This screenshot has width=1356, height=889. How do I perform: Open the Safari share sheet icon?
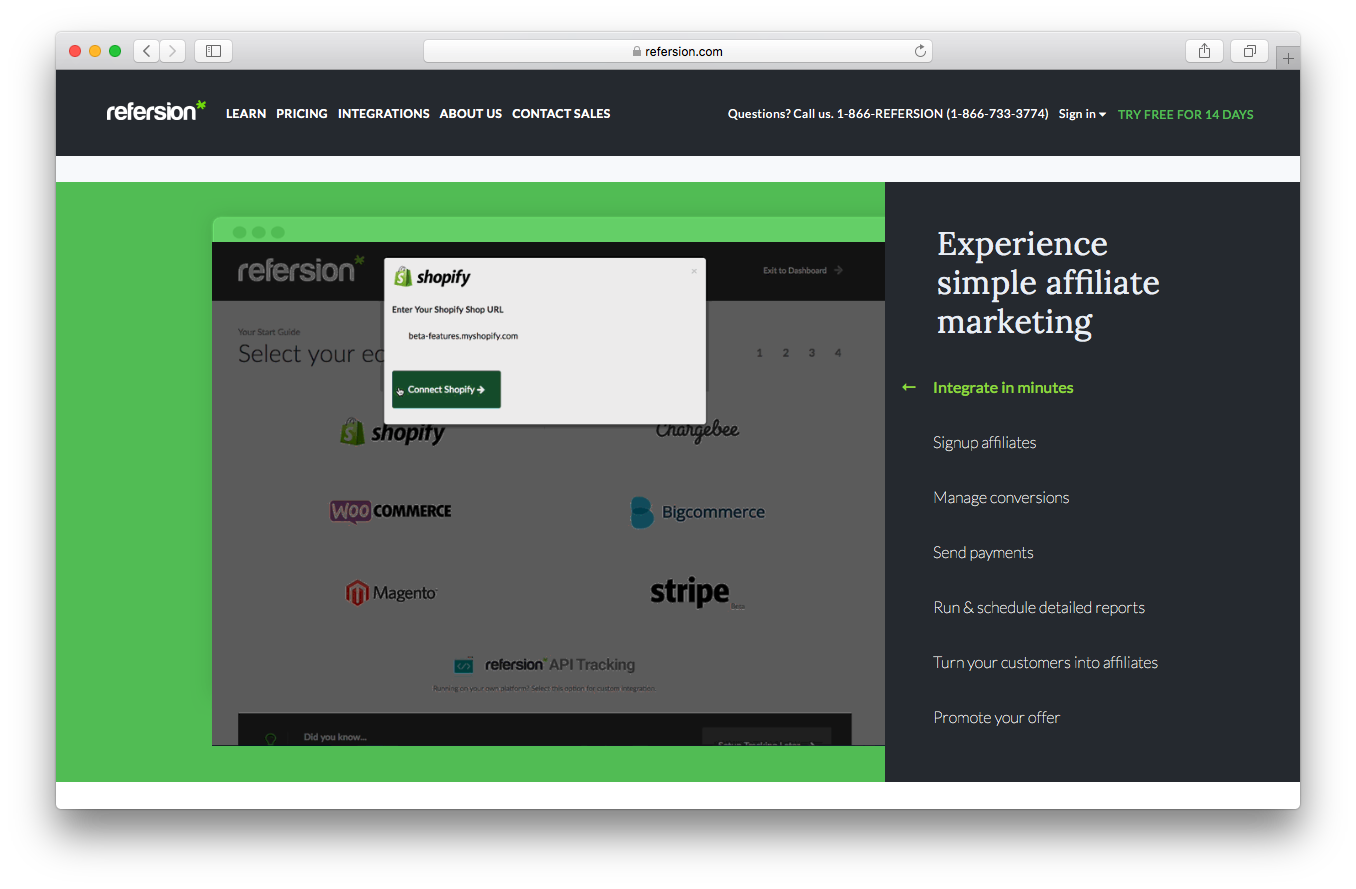pyautogui.click(x=1204, y=51)
